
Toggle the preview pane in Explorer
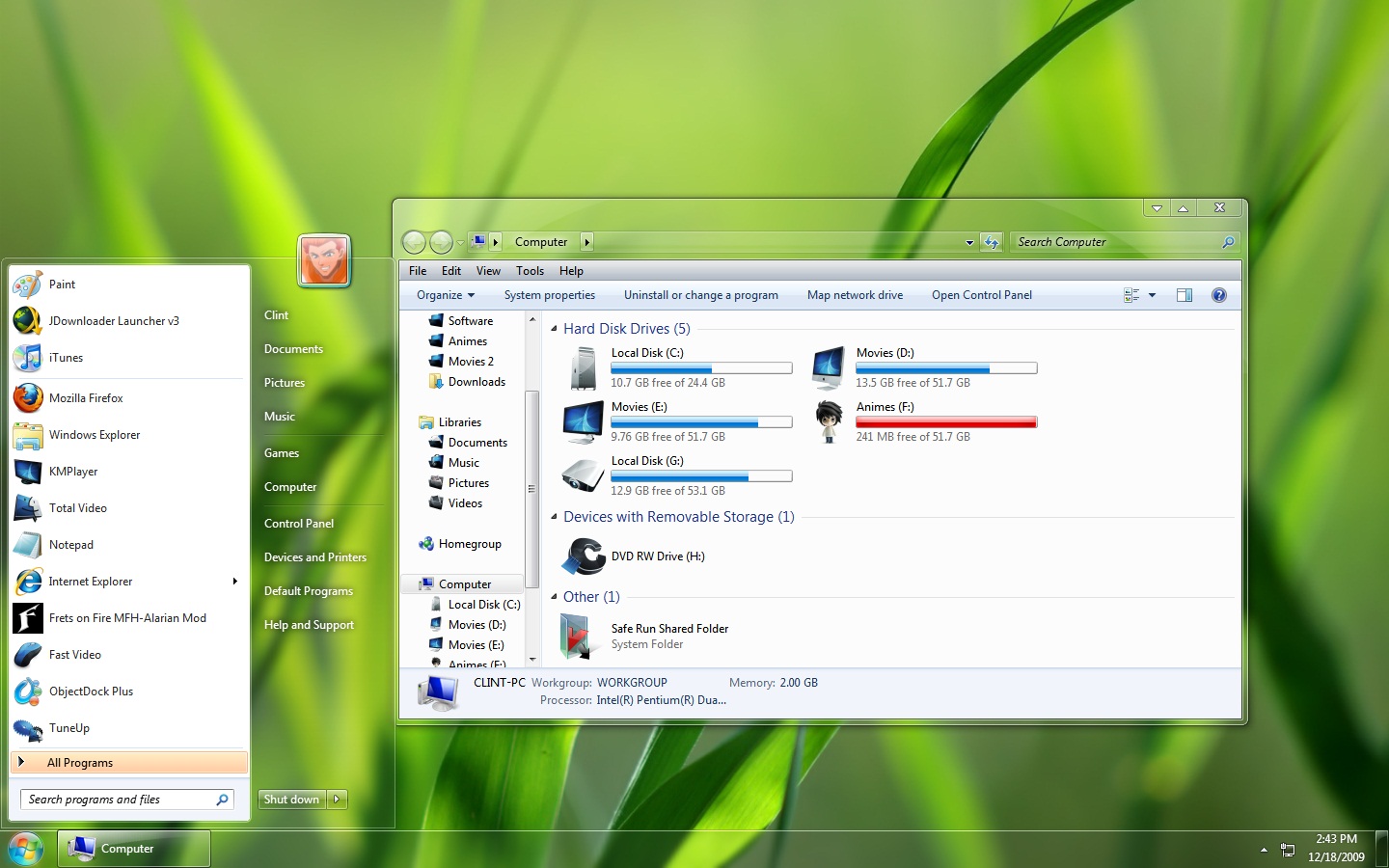tap(1185, 295)
